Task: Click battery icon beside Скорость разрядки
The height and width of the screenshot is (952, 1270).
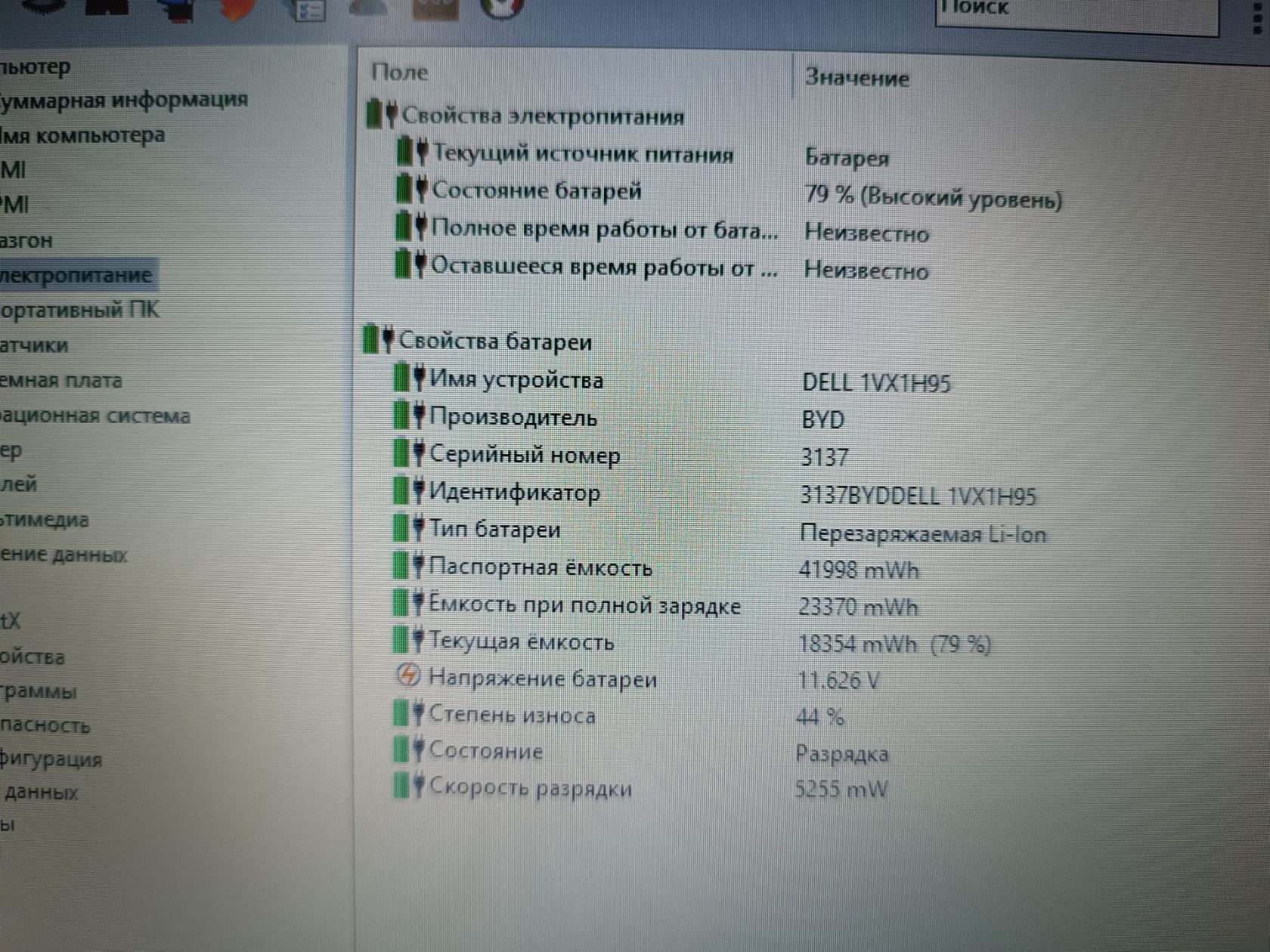Action: (x=410, y=787)
